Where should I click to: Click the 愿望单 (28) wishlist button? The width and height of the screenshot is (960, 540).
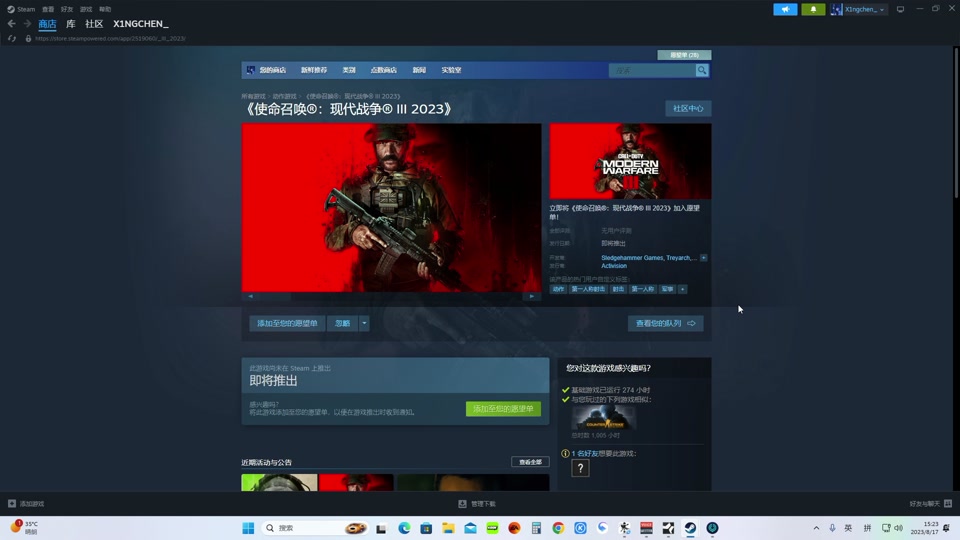[684, 55]
